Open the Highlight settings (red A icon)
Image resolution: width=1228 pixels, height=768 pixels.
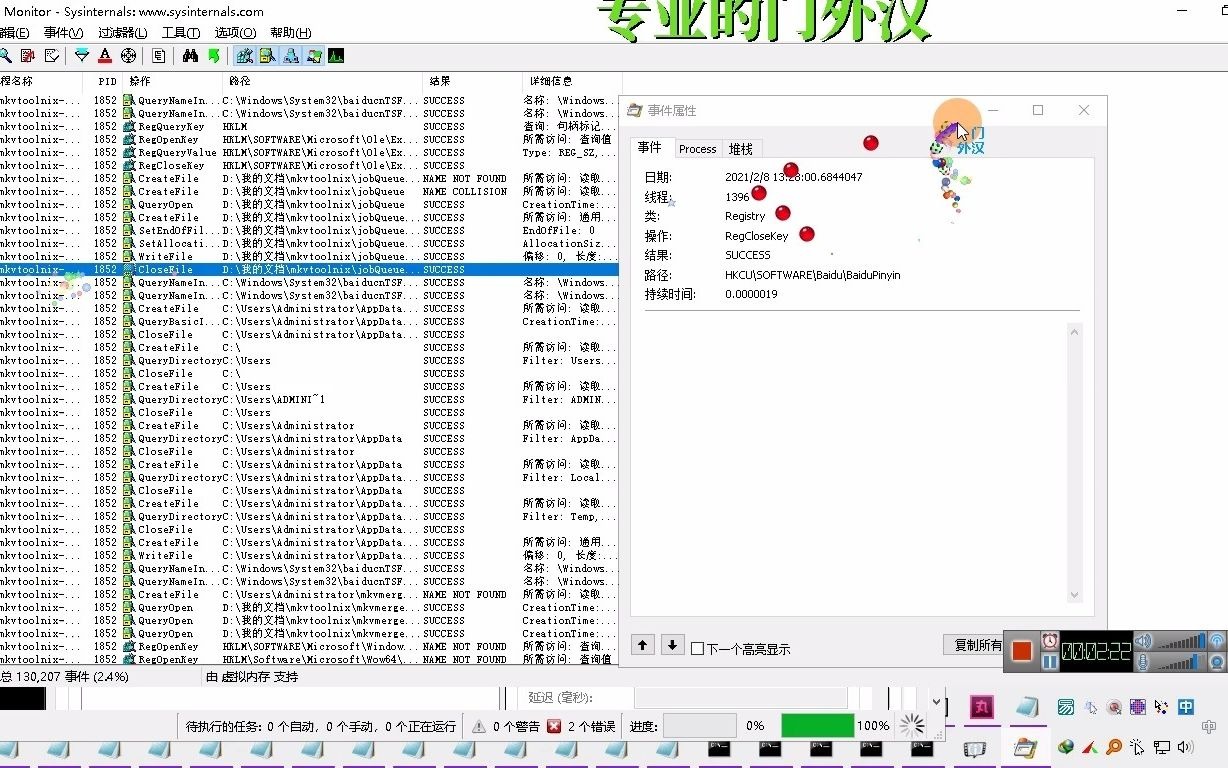[104, 55]
